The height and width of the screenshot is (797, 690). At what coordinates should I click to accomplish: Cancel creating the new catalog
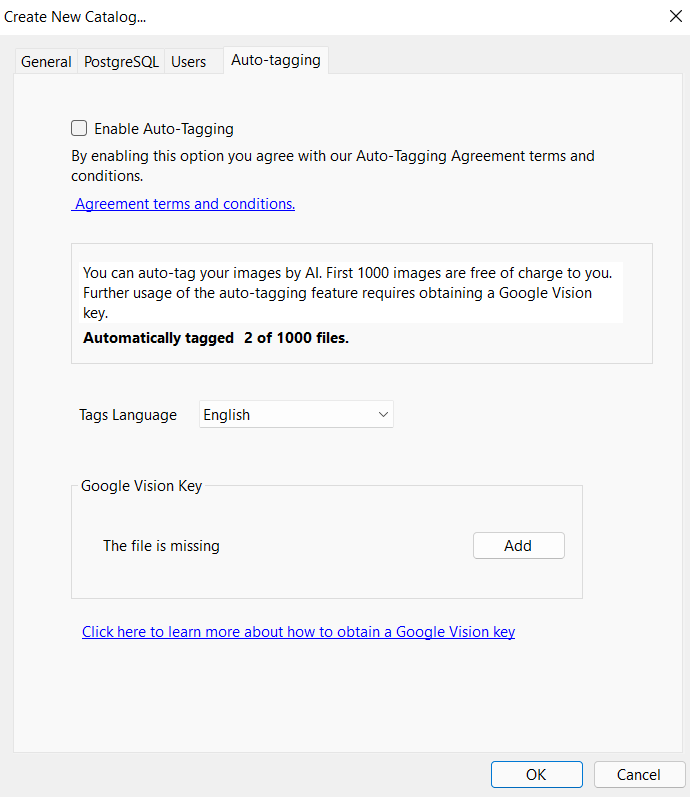pos(638,774)
